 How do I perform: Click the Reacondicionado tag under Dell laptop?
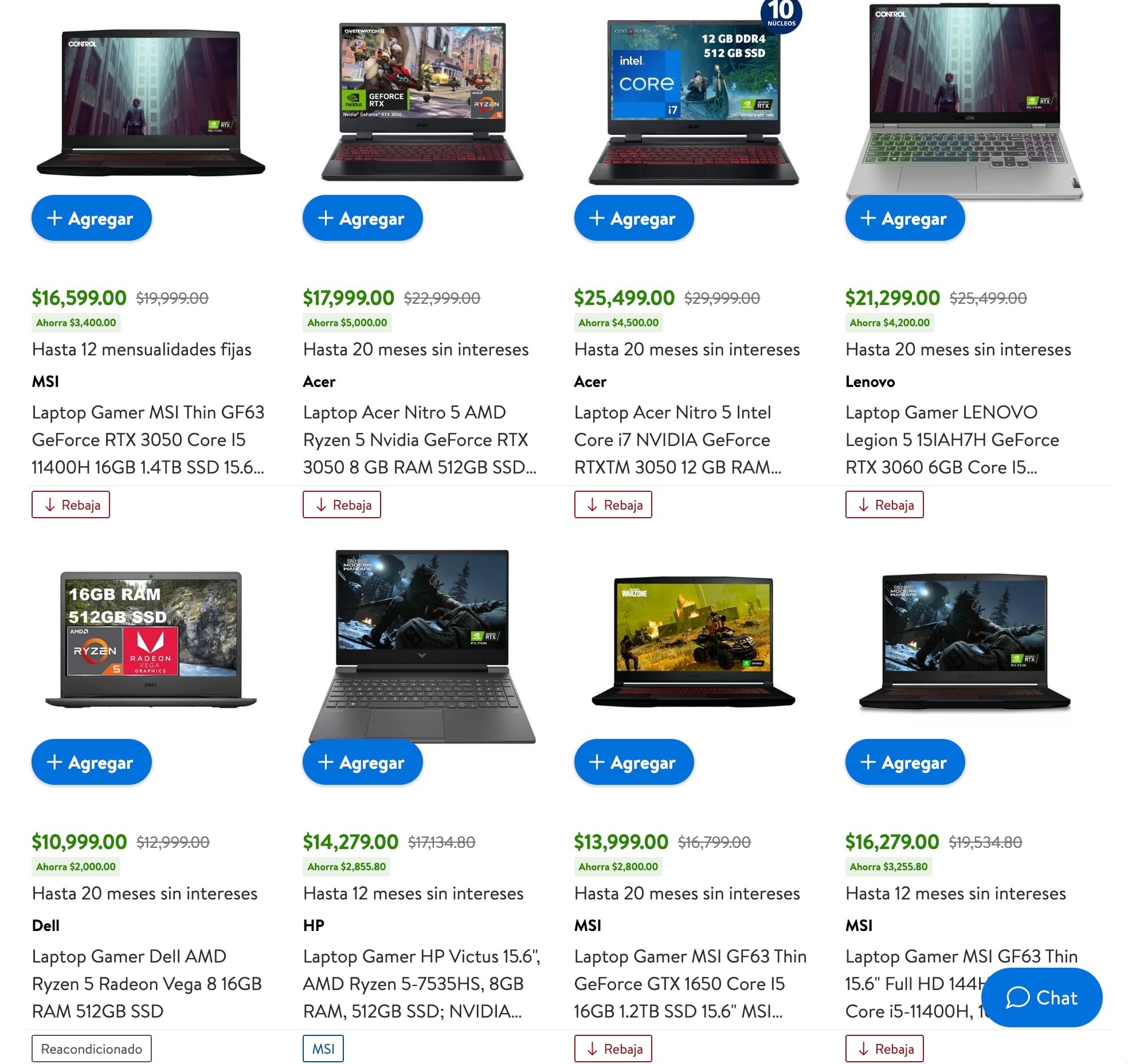pyautogui.click(x=92, y=1049)
